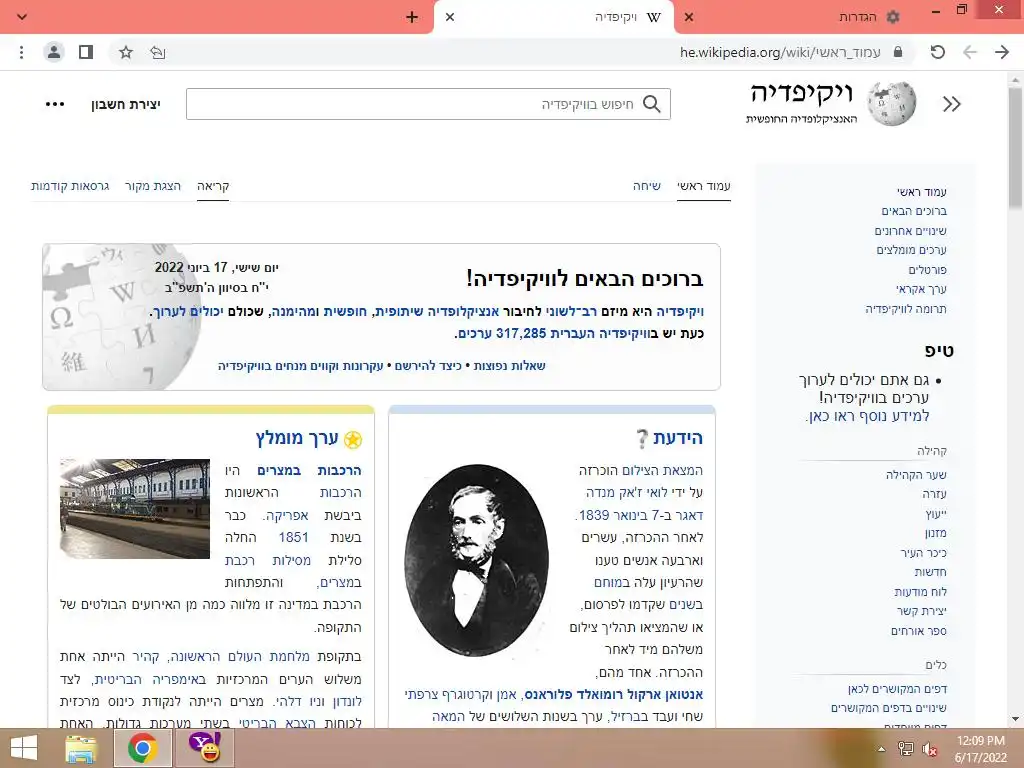Click the הידעת heading link
The width and height of the screenshot is (1024, 768).
pos(678,438)
